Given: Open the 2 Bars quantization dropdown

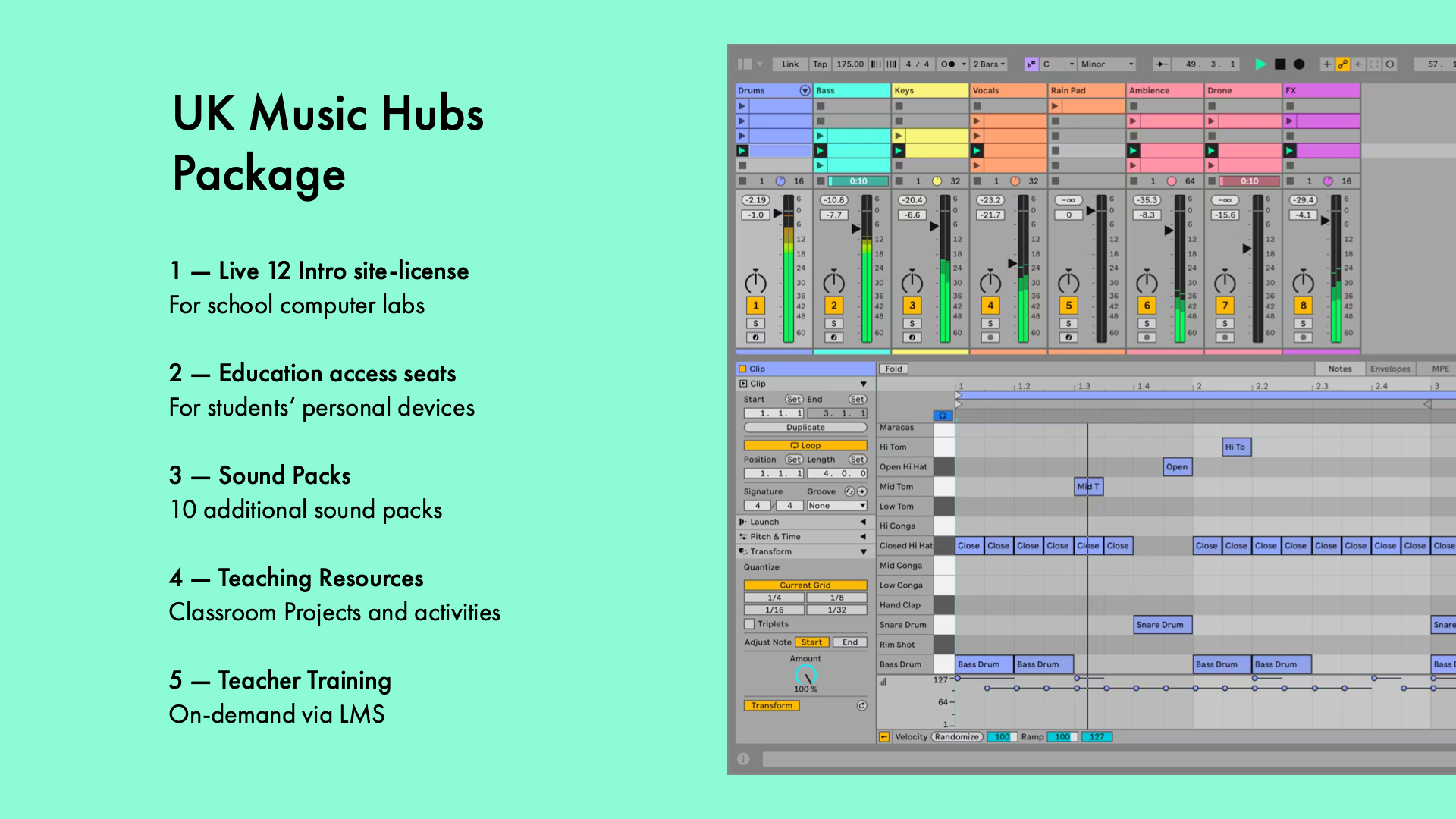Looking at the screenshot, I should [989, 64].
